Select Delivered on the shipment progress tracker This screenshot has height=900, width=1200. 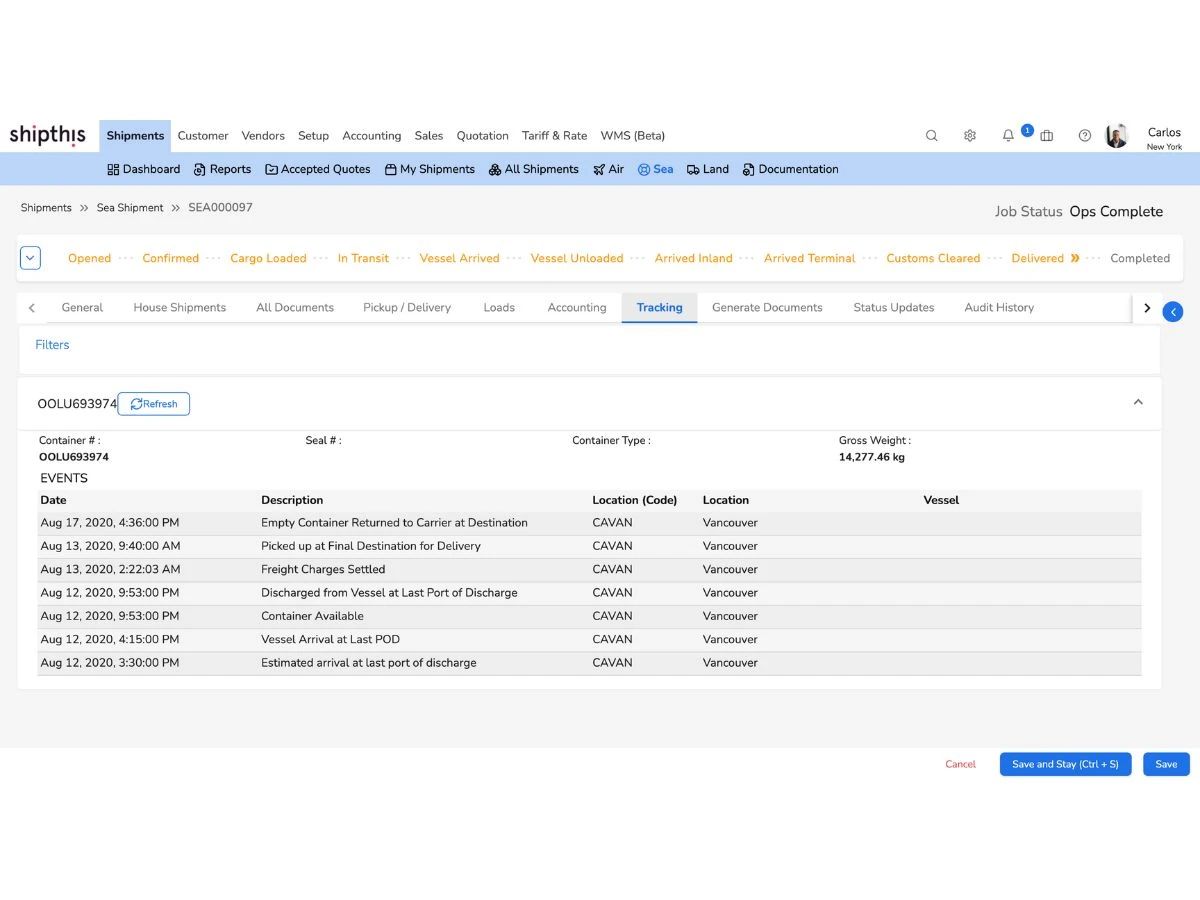(1037, 257)
